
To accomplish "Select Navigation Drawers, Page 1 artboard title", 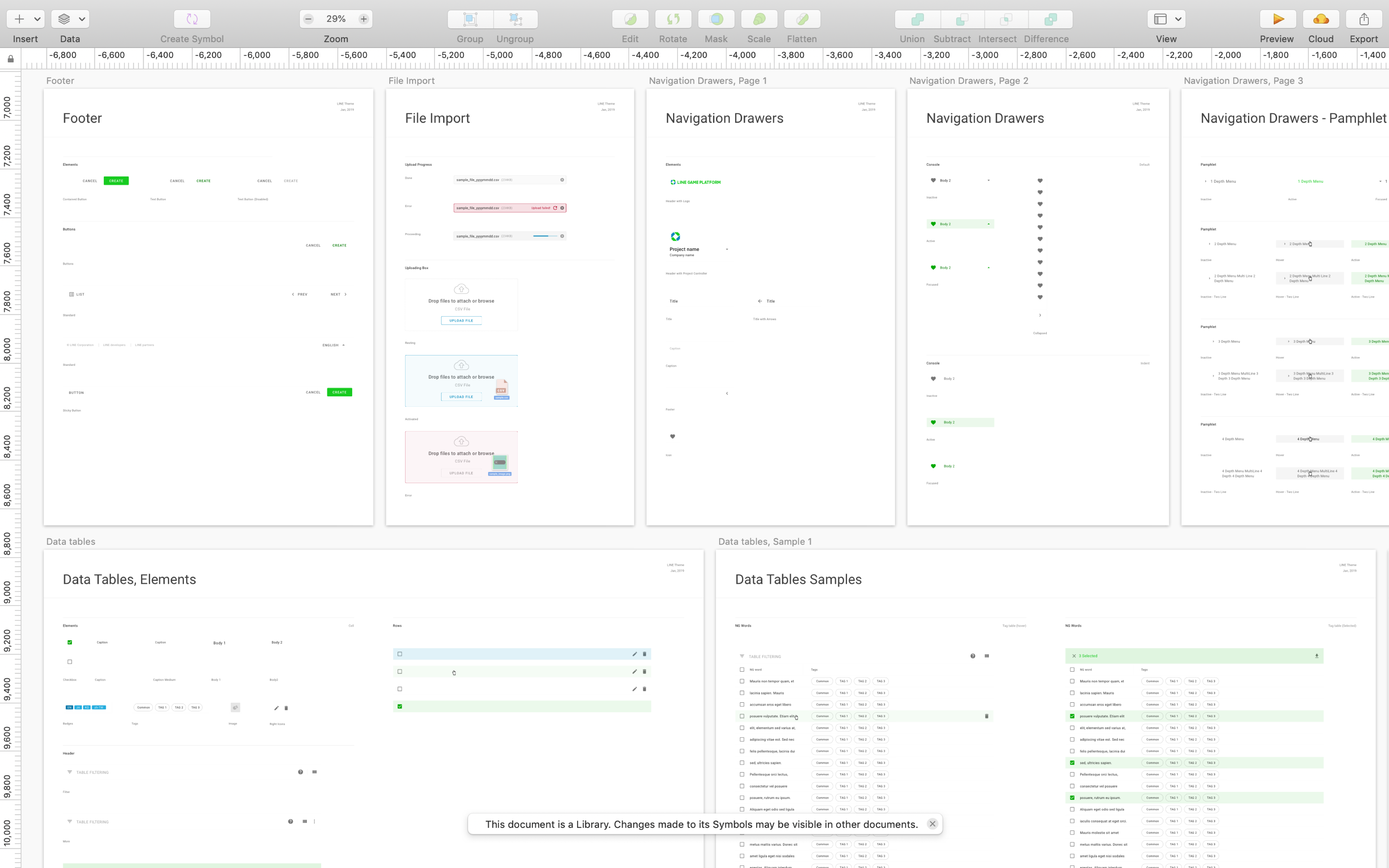I will [x=707, y=80].
